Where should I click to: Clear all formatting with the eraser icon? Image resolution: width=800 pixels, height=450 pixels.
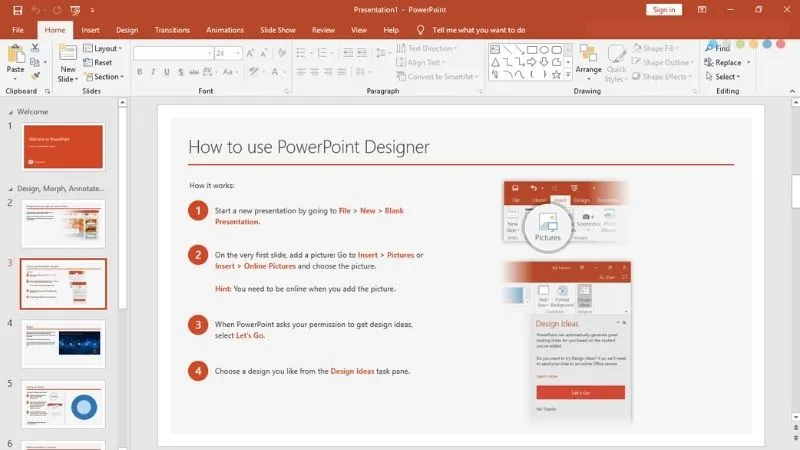pos(282,53)
